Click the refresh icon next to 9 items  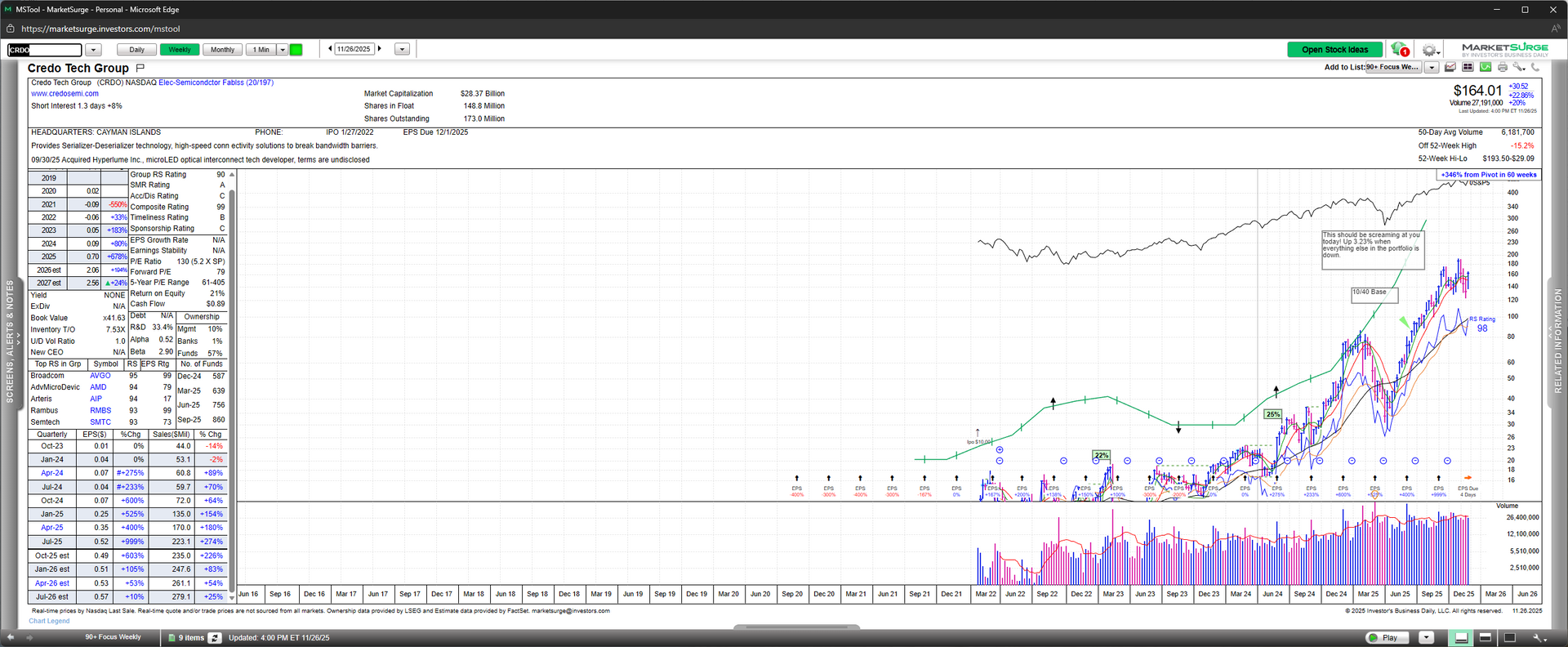click(215, 637)
